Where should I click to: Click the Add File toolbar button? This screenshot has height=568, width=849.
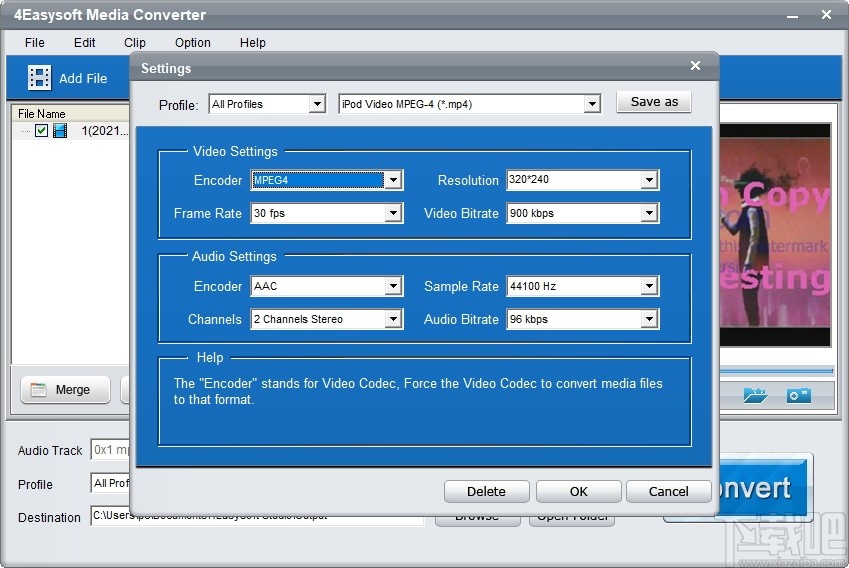pos(68,78)
